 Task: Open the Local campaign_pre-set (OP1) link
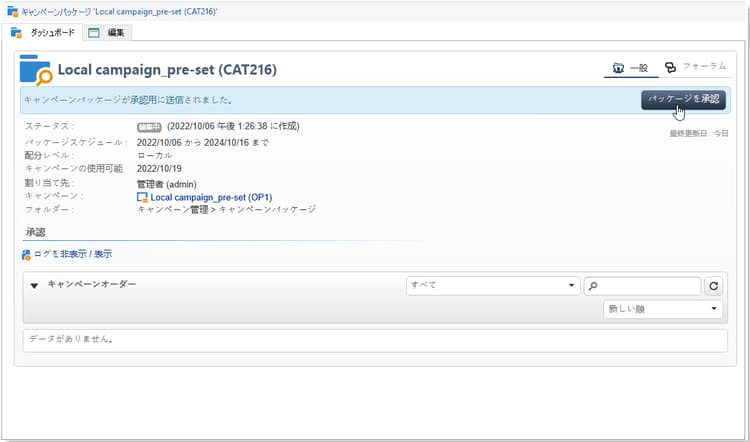[x=211, y=197]
